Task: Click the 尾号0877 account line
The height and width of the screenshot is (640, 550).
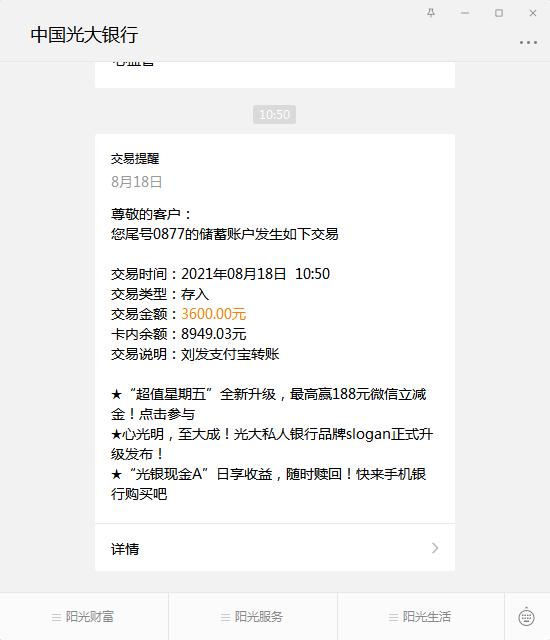Action: (x=224, y=234)
